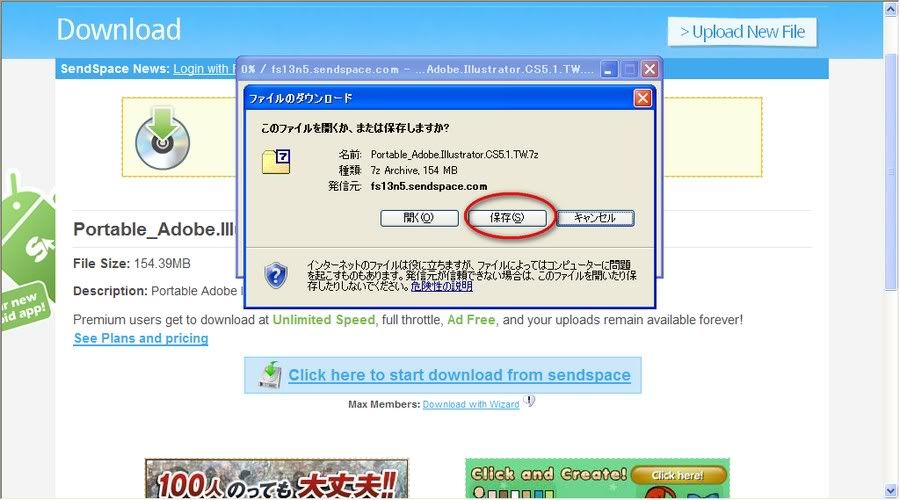Click the download disc icon
Screen dimensions: 900x500
[162, 138]
